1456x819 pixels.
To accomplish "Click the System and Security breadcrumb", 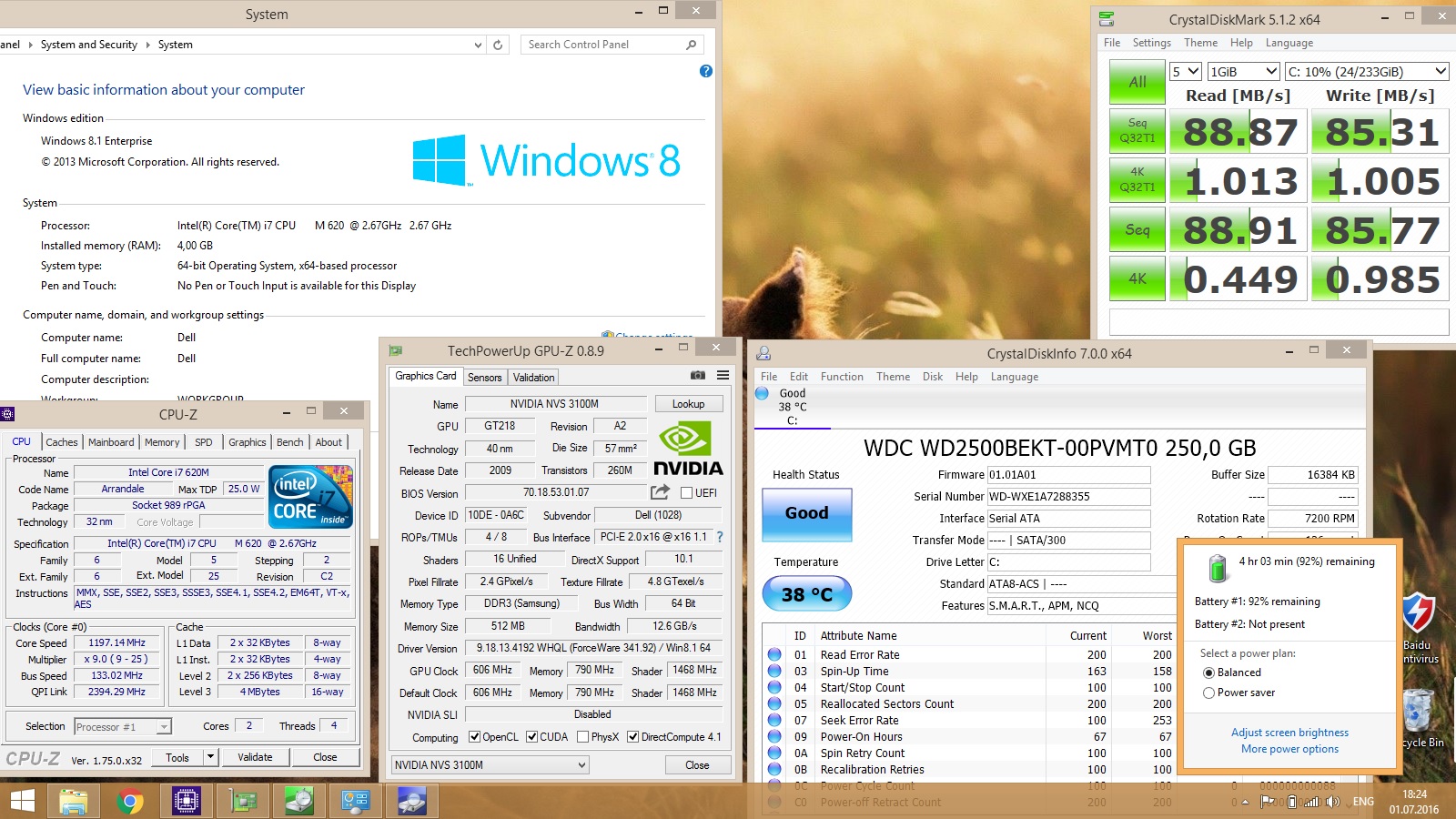I will click(x=89, y=45).
